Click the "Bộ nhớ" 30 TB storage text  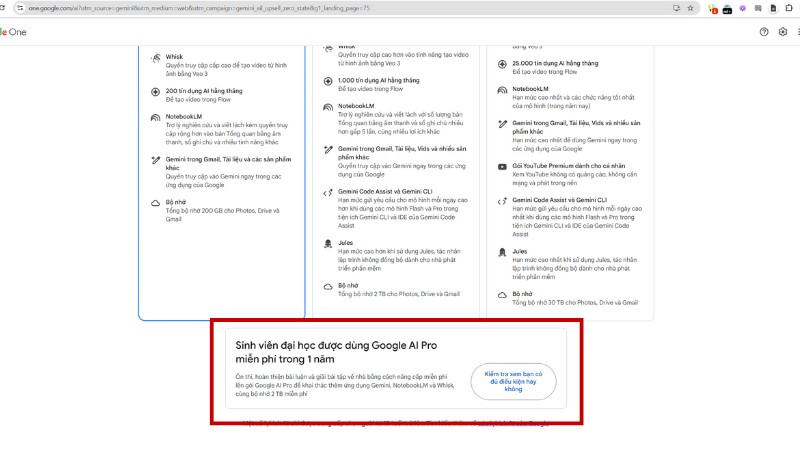coord(521,294)
